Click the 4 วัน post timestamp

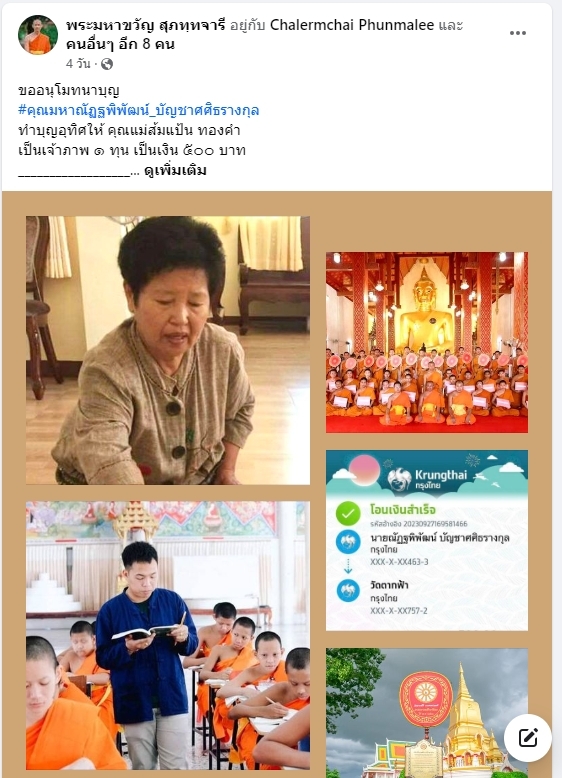coord(78,64)
